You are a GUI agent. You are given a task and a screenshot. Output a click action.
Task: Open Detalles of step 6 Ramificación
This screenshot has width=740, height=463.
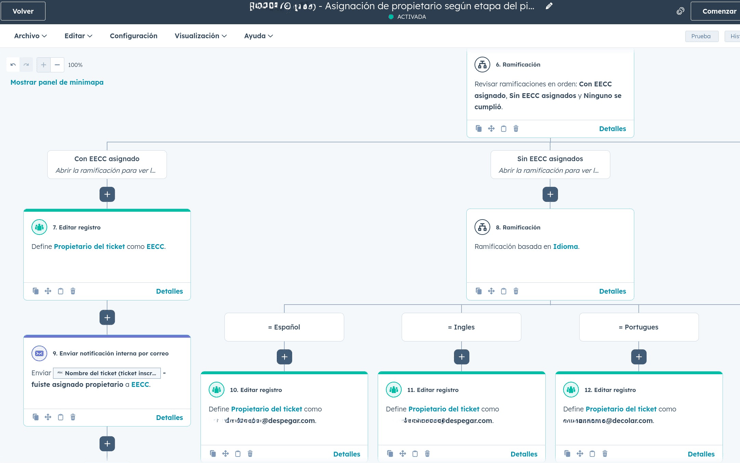[x=612, y=128]
